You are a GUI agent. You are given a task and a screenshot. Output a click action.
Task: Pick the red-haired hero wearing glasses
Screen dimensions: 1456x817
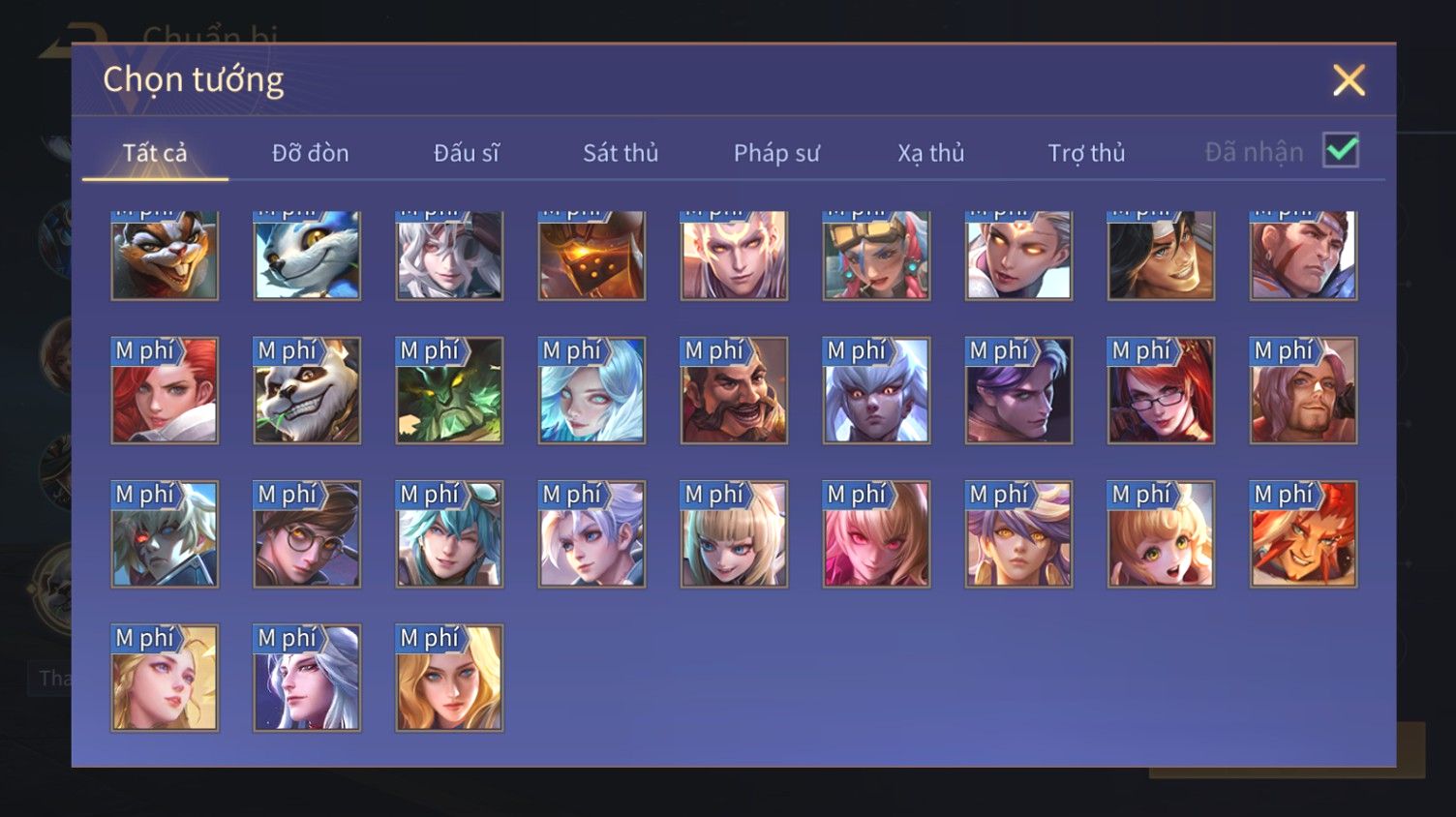(1161, 390)
